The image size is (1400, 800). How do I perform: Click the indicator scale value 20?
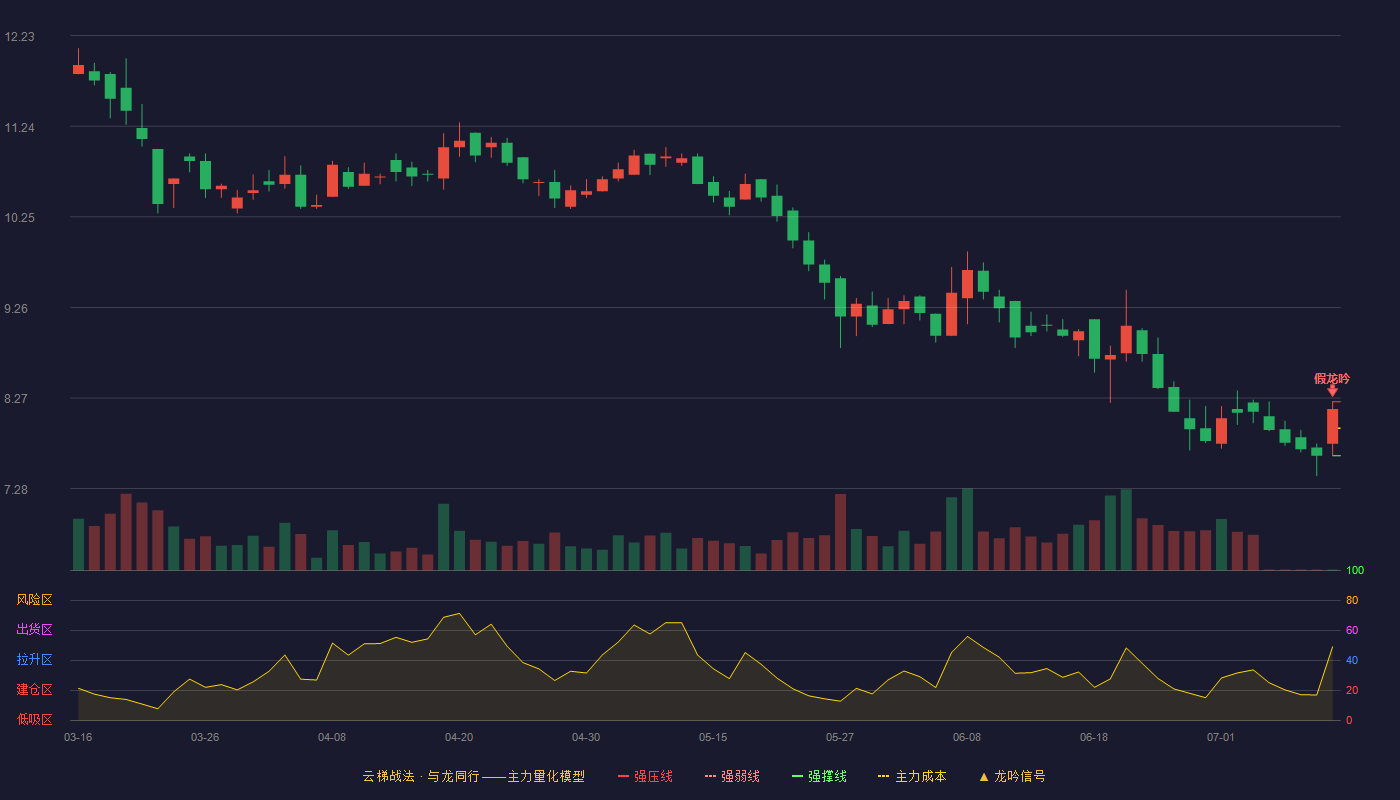(x=1352, y=690)
